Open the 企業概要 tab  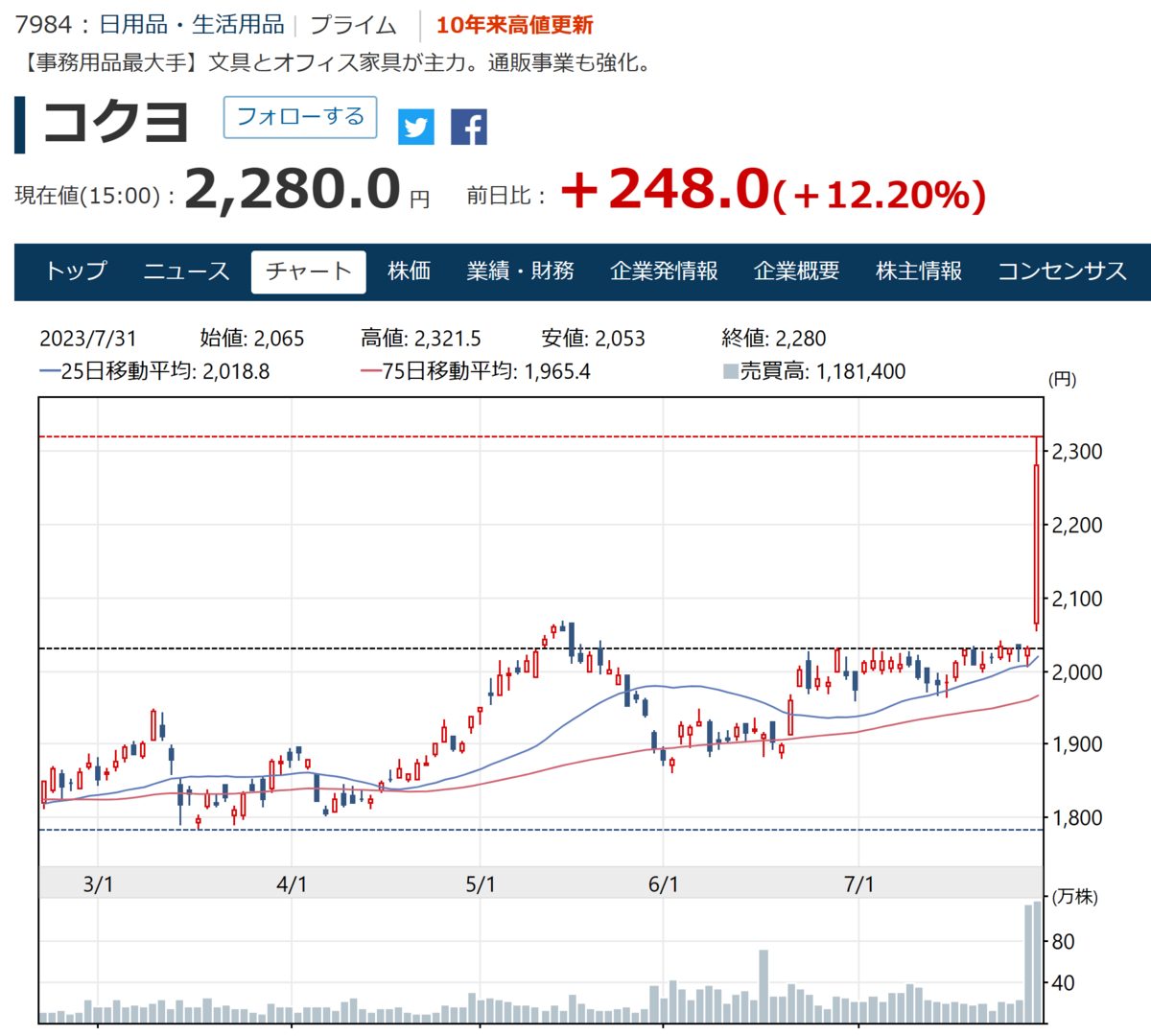[797, 271]
